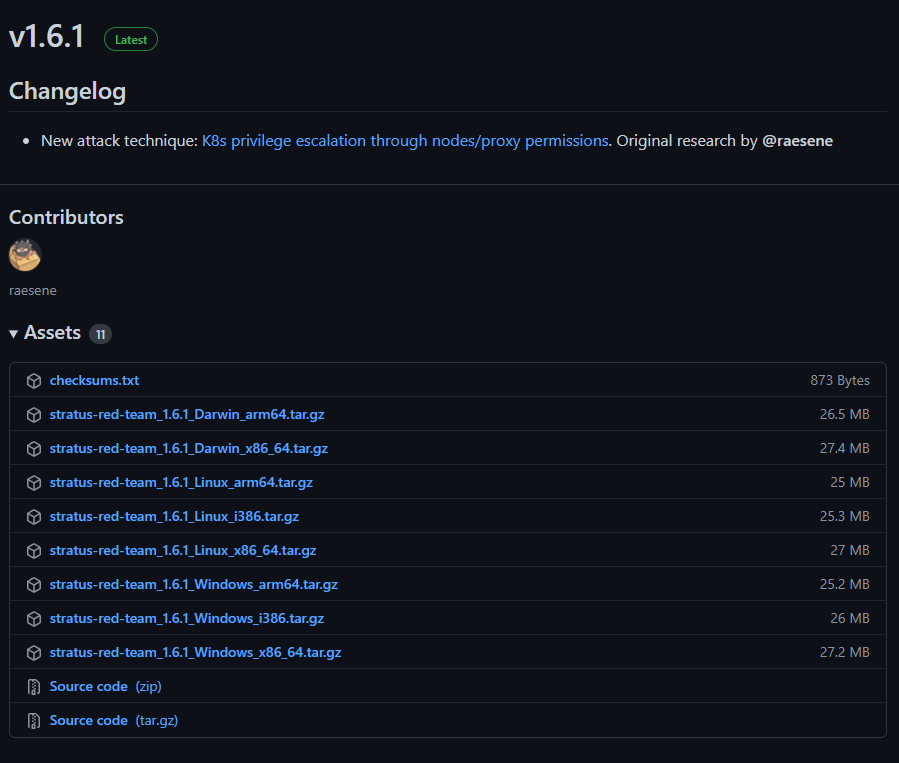This screenshot has height=763, width=899.
Task: Download stratus-red-team_1.6.1_Windows_arm64.tar.gz
Action: coord(194,584)
